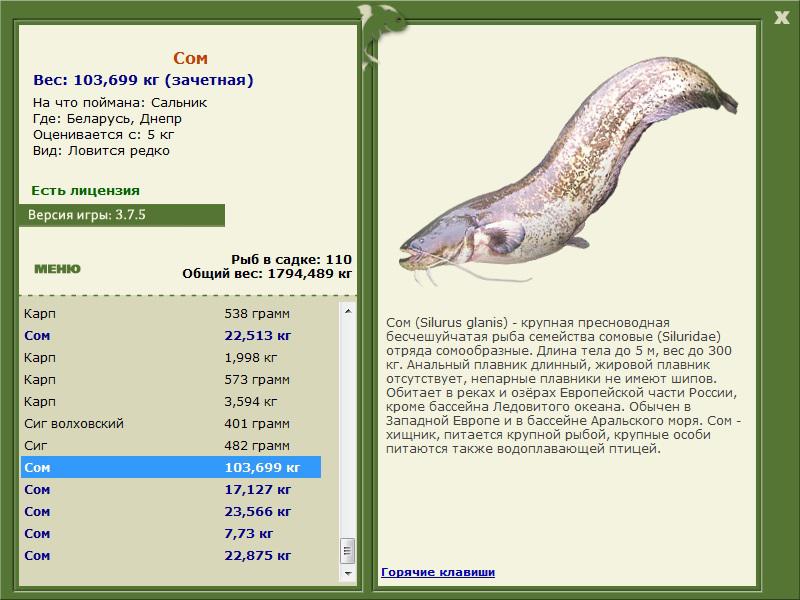The image size is (800, 600).
Task: Select the Карп 3,594 кг row
Action: coord(171,401)
